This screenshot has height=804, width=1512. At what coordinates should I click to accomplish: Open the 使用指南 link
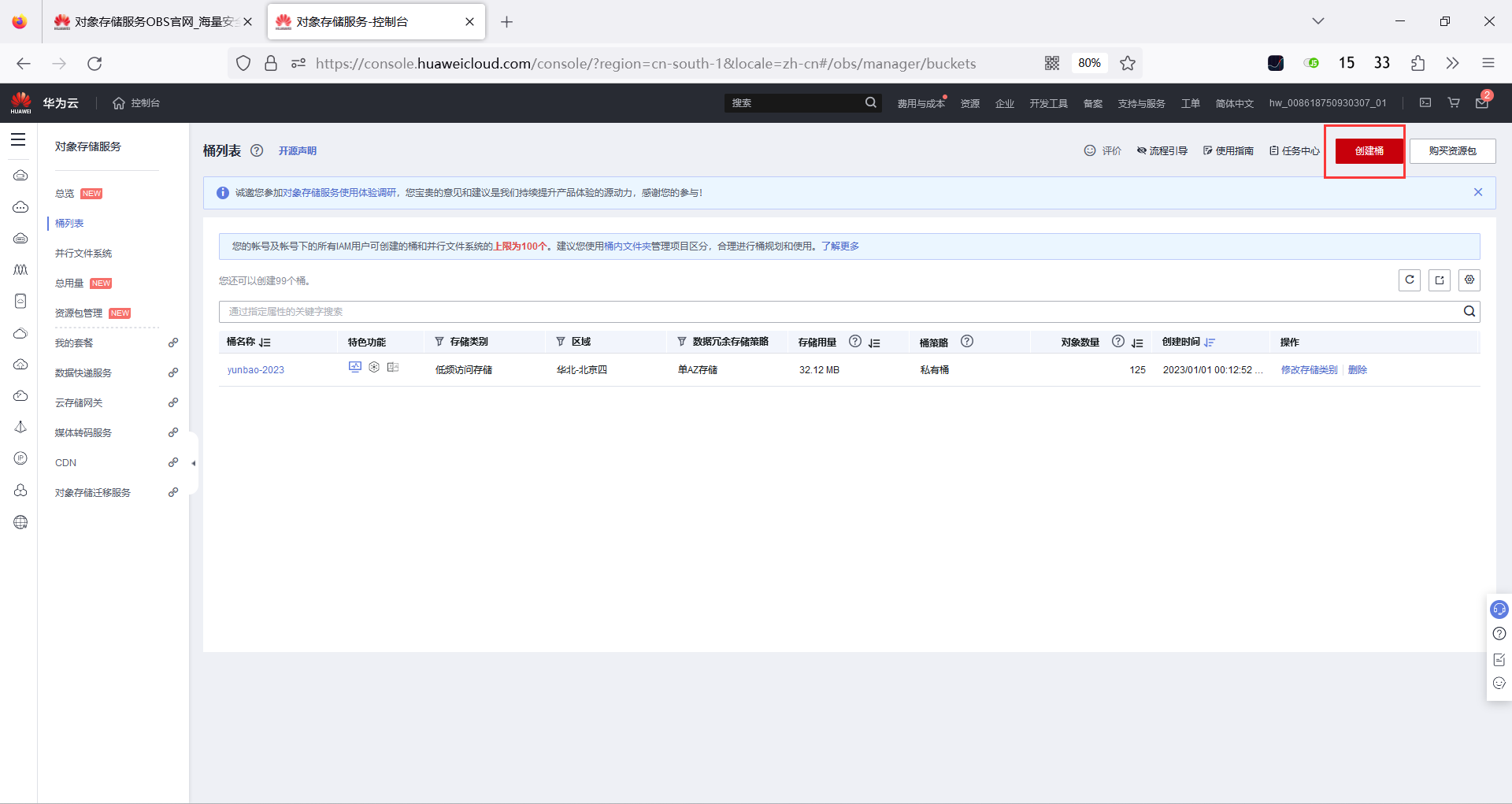(1228, 151)
